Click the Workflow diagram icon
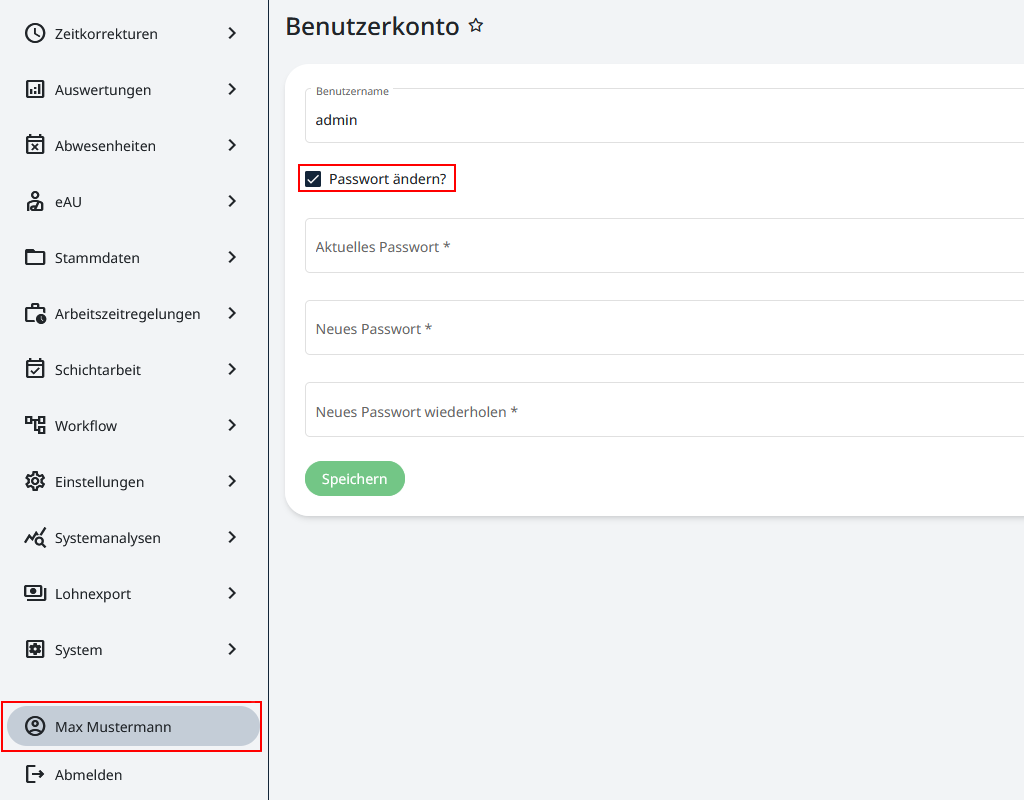 pyautogui.click(x=35, y=425)
